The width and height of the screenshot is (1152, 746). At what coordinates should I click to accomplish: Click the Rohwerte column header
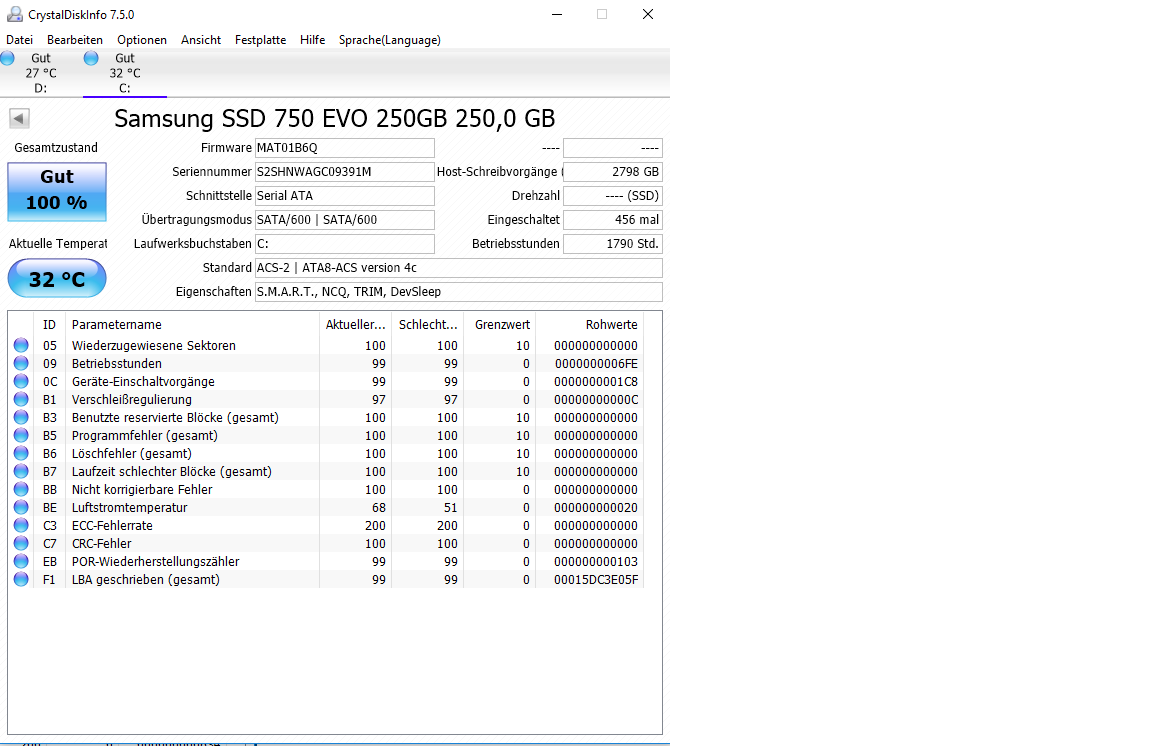(589, 324)
